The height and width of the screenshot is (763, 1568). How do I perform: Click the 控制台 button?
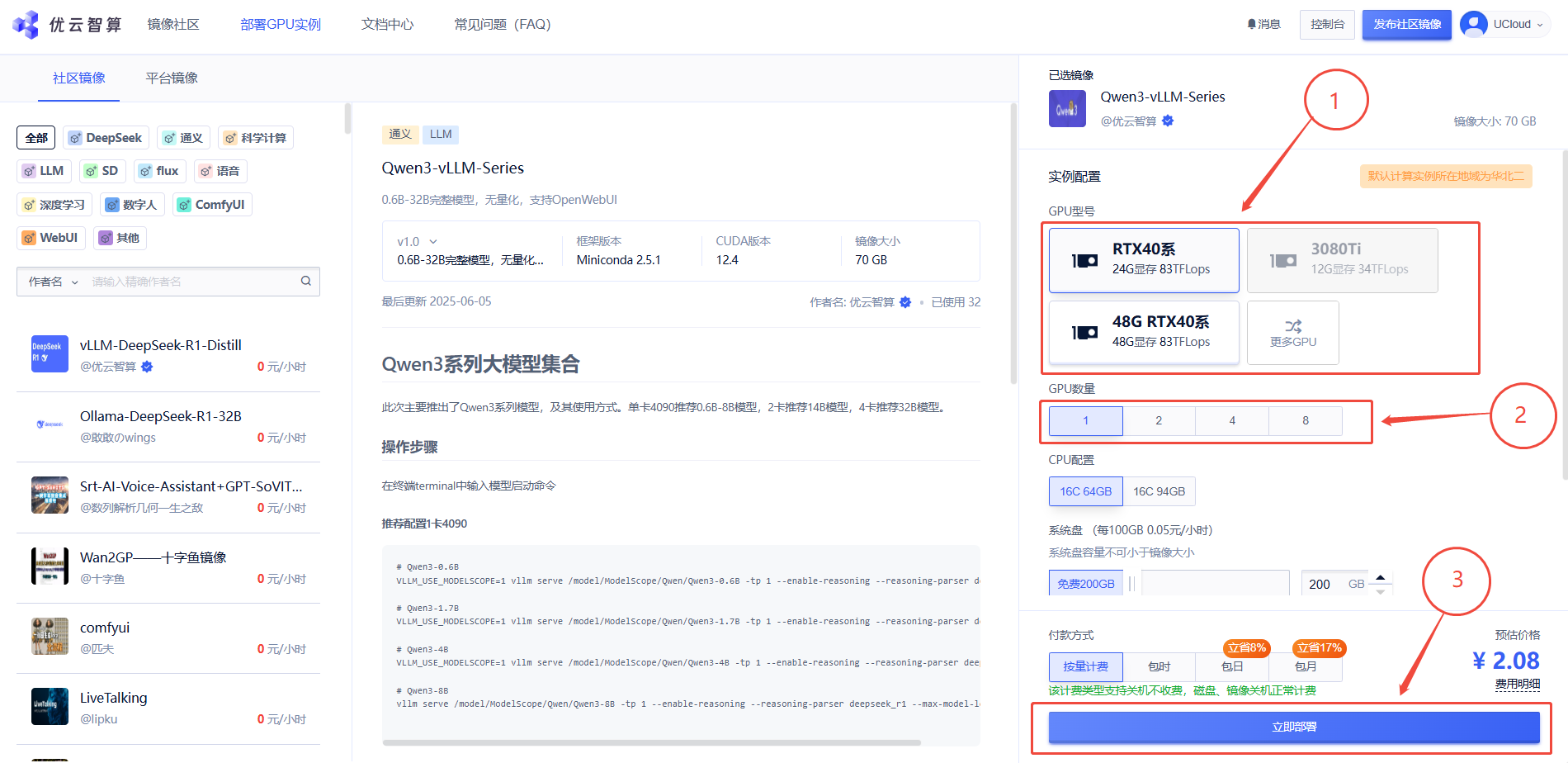pyautogui.click(x=1327, y=25)
